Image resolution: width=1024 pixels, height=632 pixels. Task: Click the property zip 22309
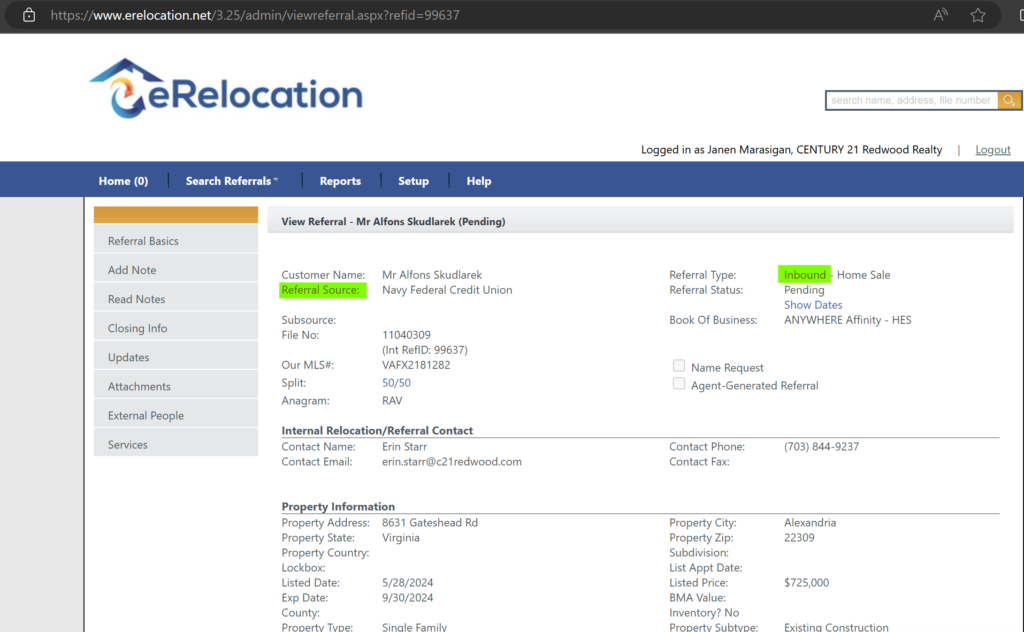click(x=799, y=537)
